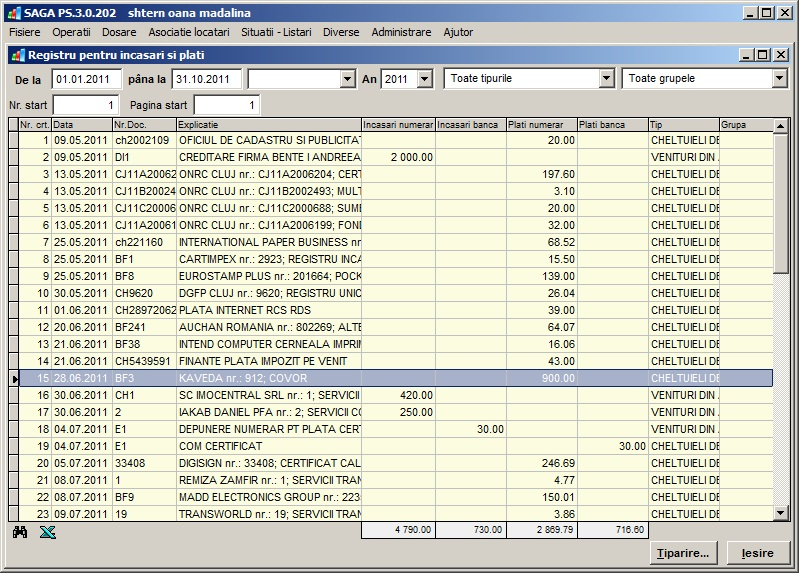Select row DIGISIGN nr.: 33408
Screen dimensions: 799x573
pos(396,463)
